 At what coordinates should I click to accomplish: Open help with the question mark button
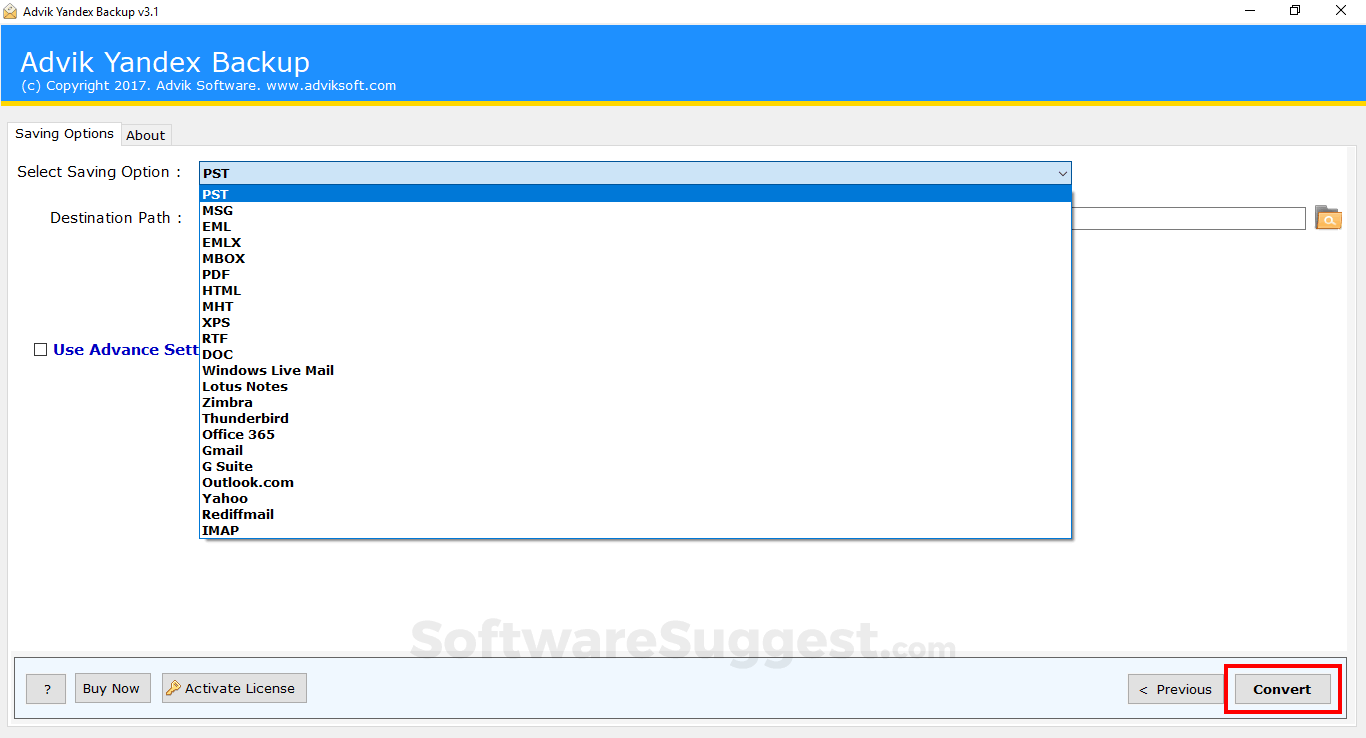(x=46, y=688)
